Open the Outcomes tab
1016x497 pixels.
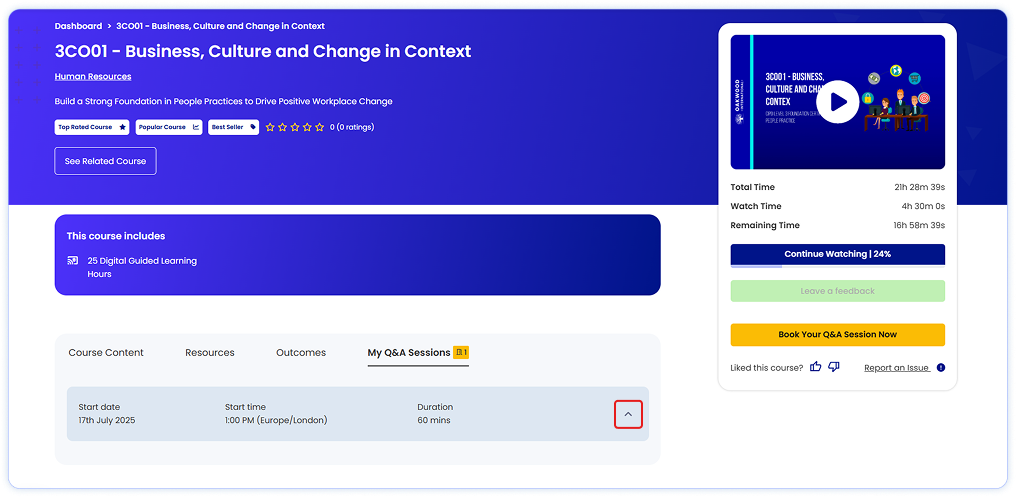click(x=301, y=353)
